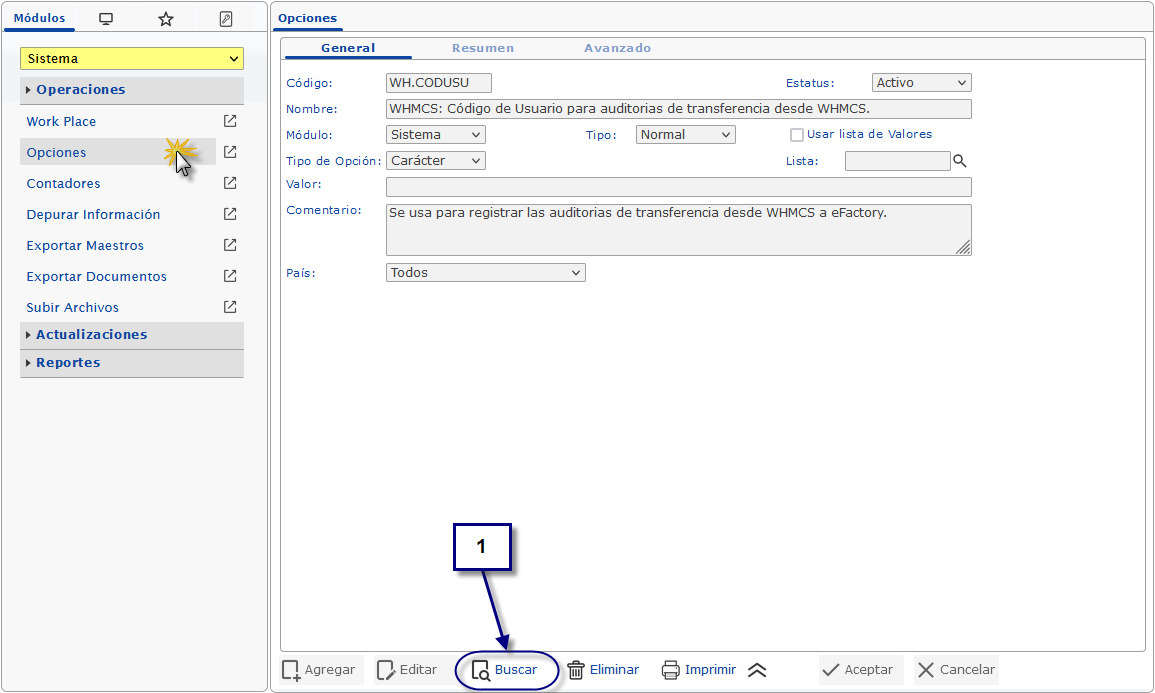
Task: Open Subir Archivos external link icon
Action: pos(230,307)
